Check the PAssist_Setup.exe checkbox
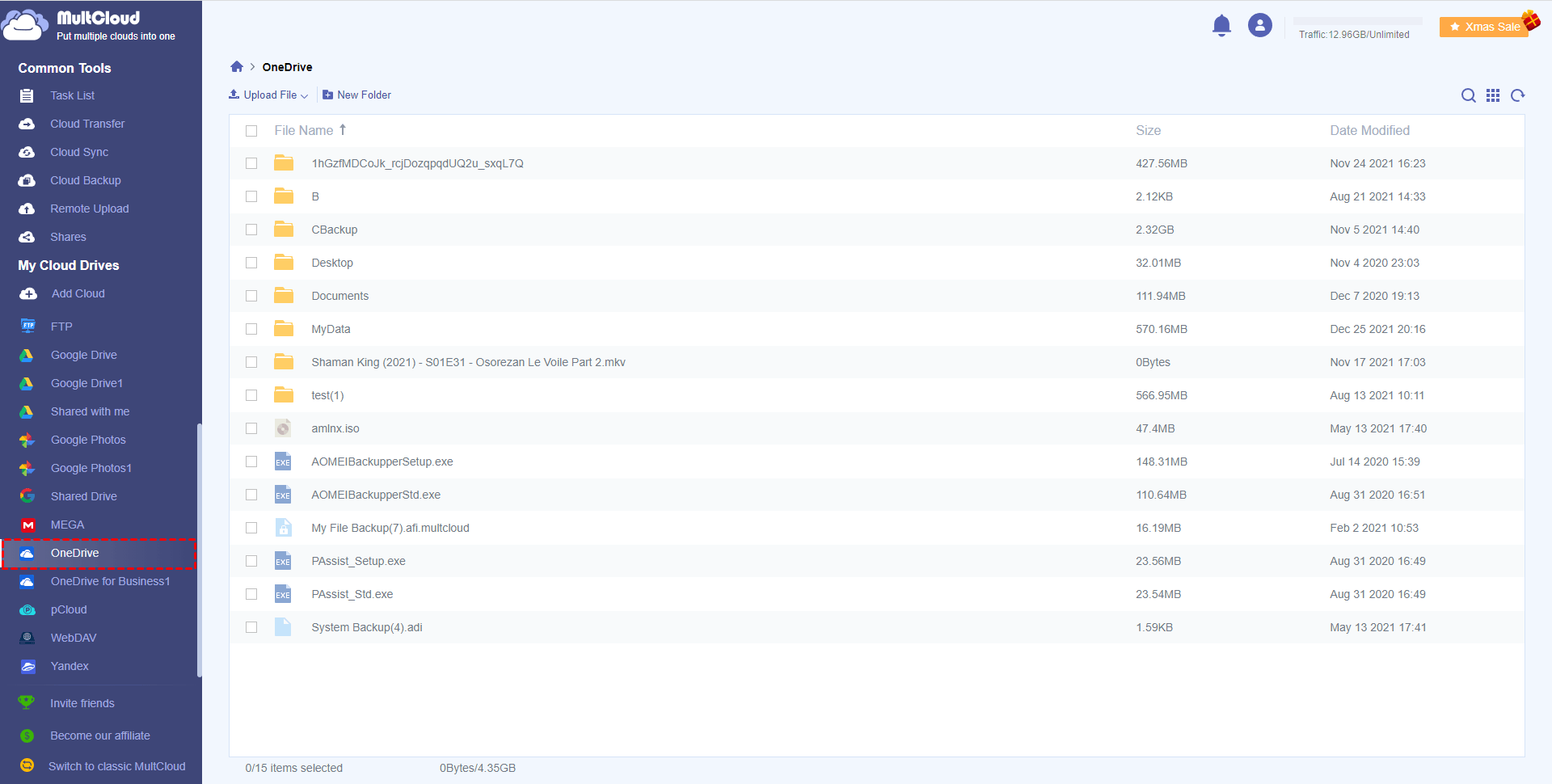 coord(251,561)
